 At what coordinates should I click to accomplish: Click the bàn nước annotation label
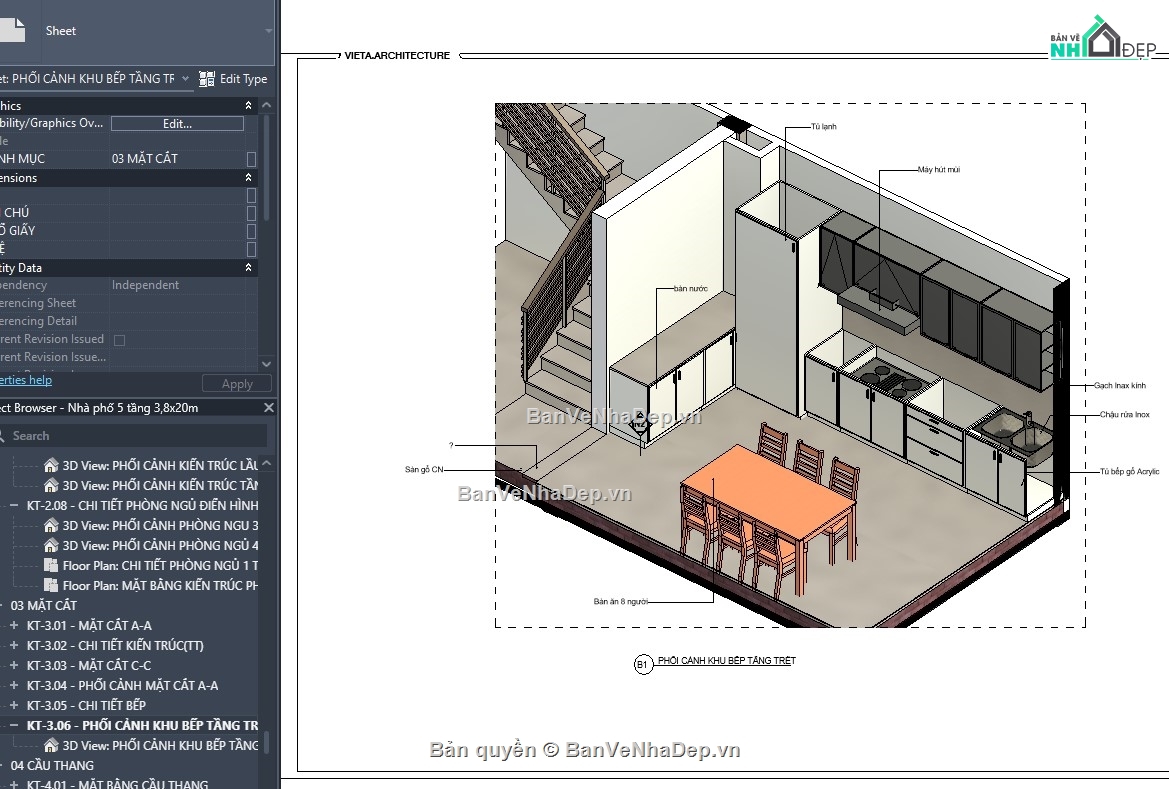690,289
